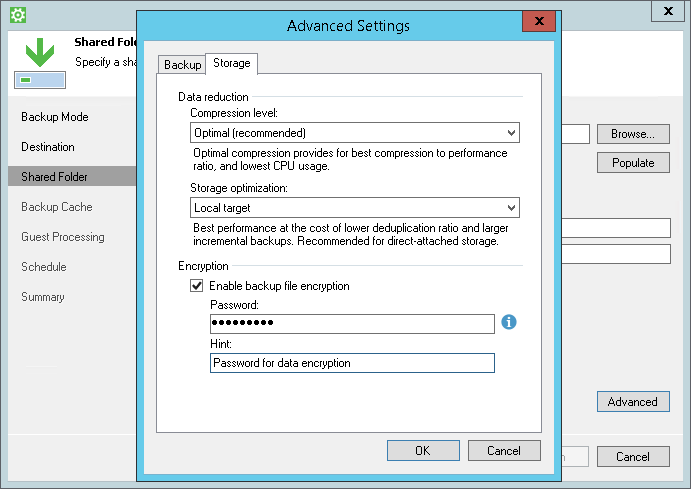The width and height of the screenshot is (691, 489).
Task: Click the Browse... button in wizard
Action: pyautogui.click(x=633, y=134)
